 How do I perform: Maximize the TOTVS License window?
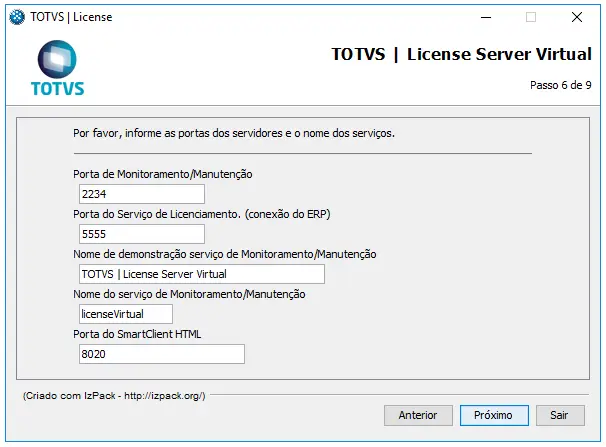[531, 17]
